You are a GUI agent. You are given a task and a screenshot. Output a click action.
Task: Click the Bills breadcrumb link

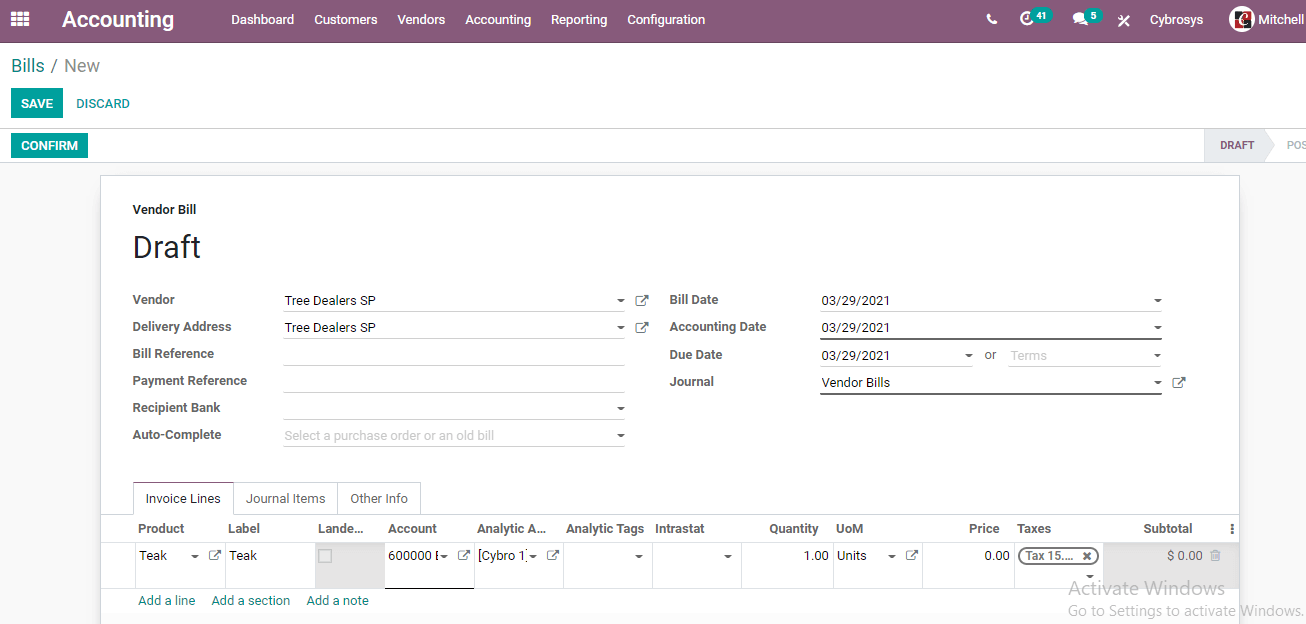coord(28,66)
